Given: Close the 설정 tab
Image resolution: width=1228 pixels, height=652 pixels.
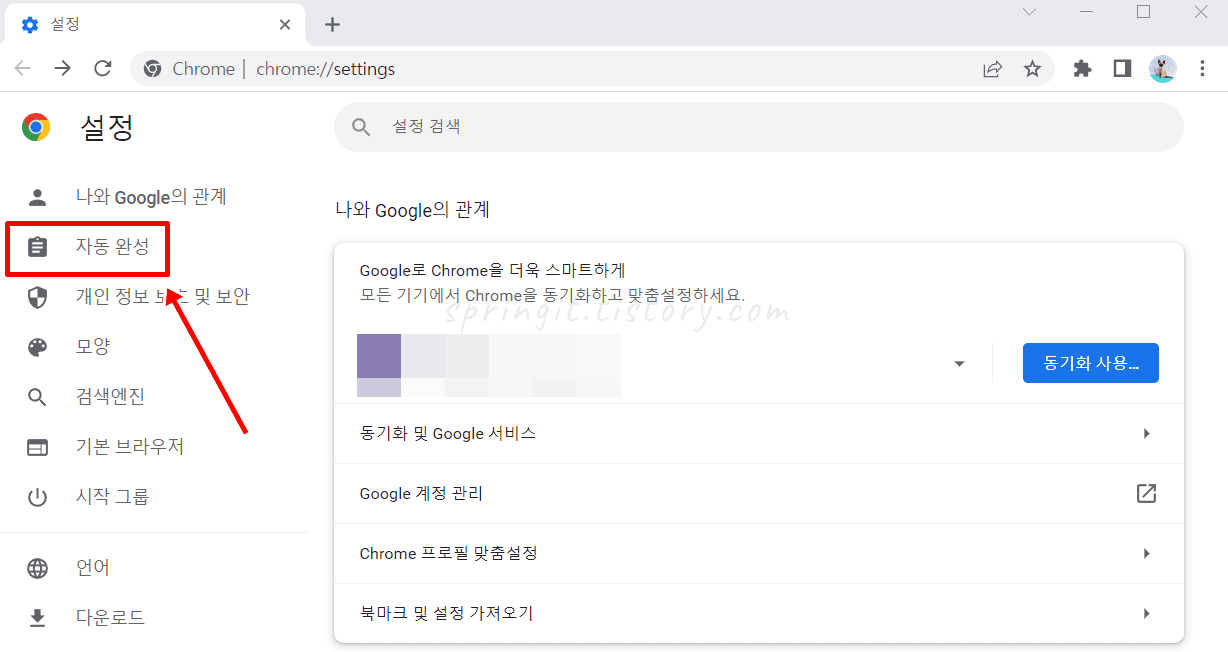Looking at the screenshot, I should [x=285, y=24].
